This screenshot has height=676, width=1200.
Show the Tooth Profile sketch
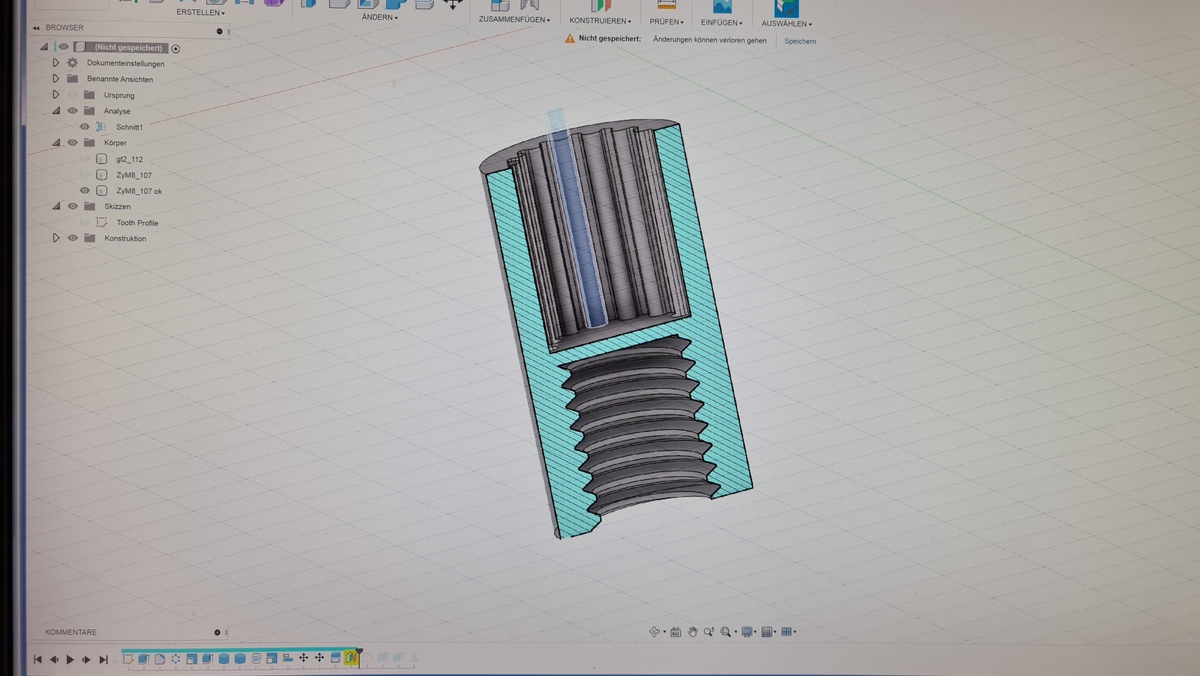pos(84,222)
